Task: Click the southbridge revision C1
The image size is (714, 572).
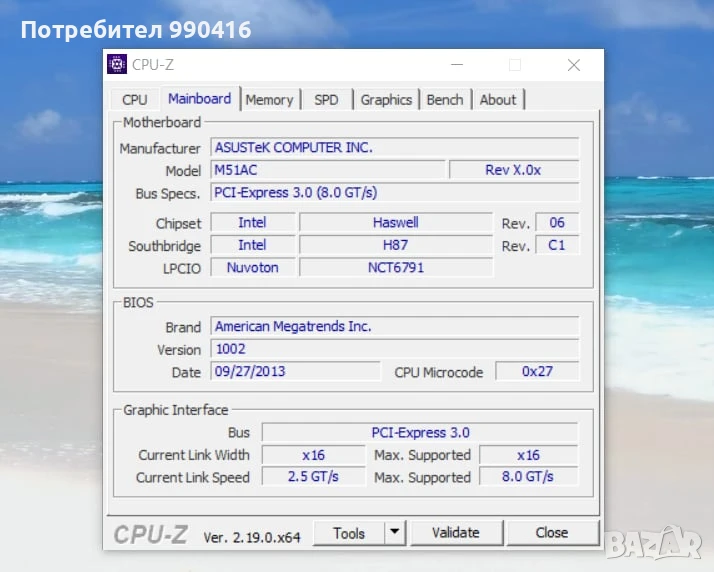Action: coord(557,245)
